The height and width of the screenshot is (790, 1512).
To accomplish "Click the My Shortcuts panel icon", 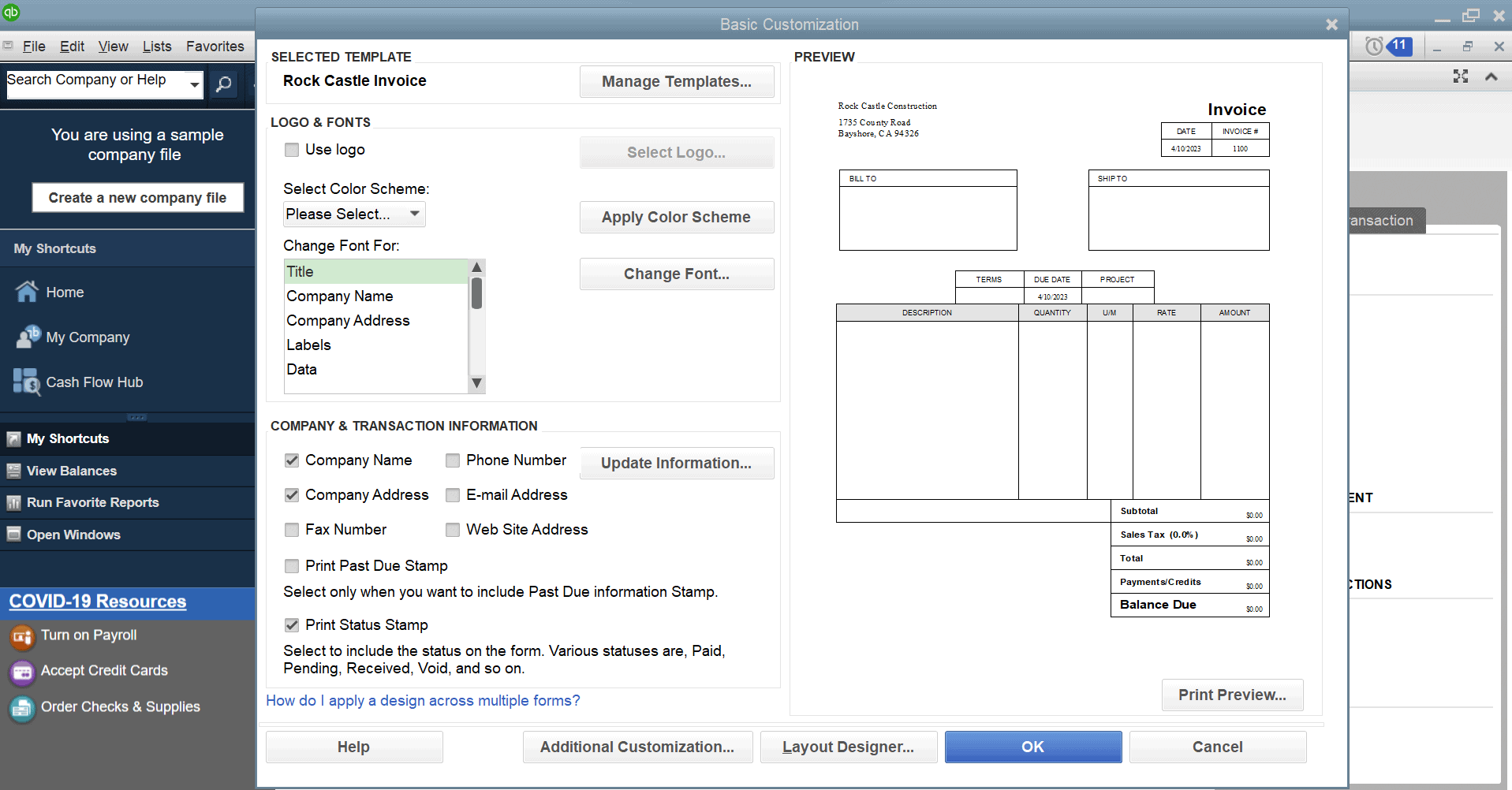I will point(13,439).
